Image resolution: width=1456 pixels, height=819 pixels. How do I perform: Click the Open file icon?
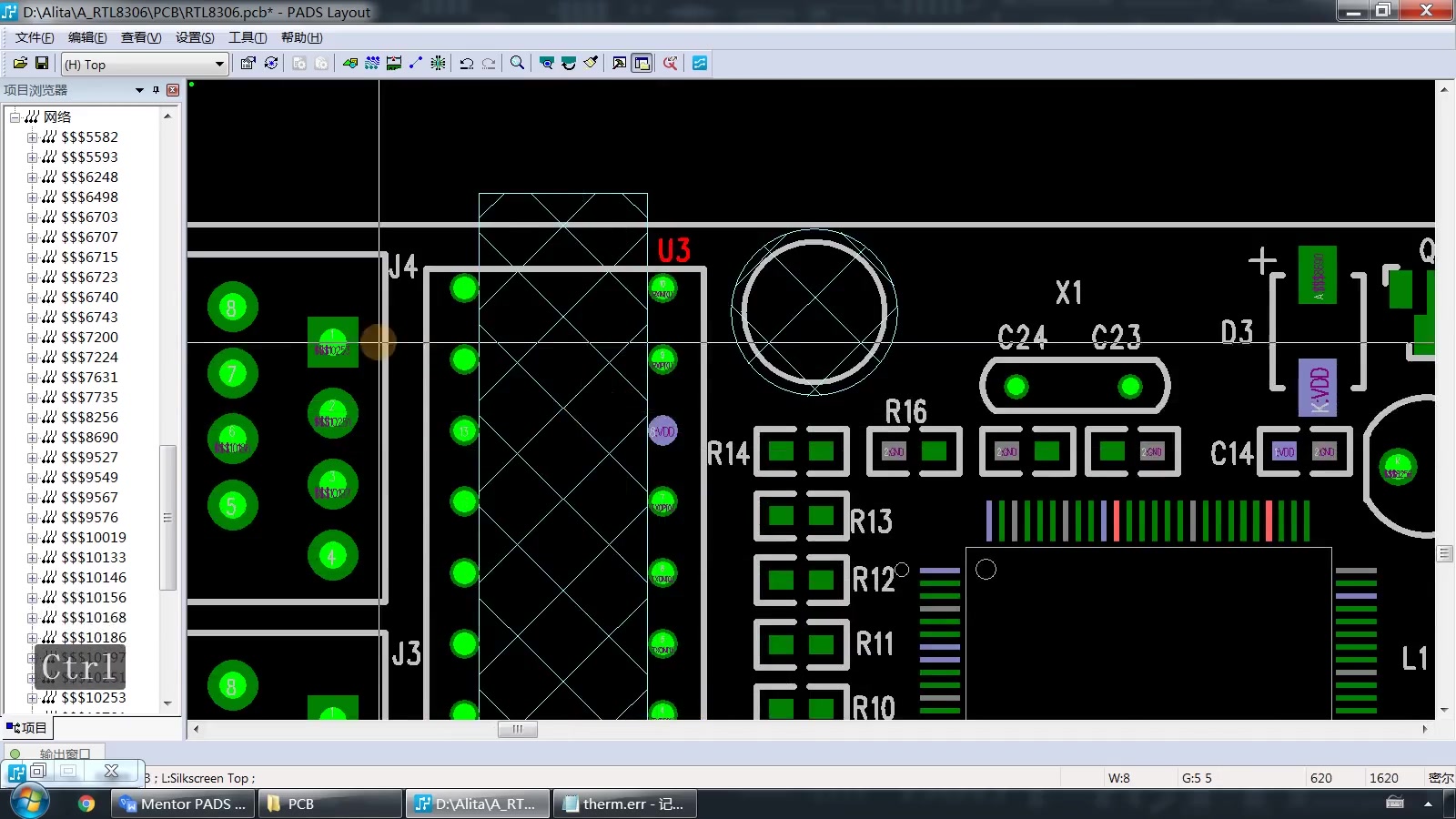pyautogui.click(x=20, y=64)
